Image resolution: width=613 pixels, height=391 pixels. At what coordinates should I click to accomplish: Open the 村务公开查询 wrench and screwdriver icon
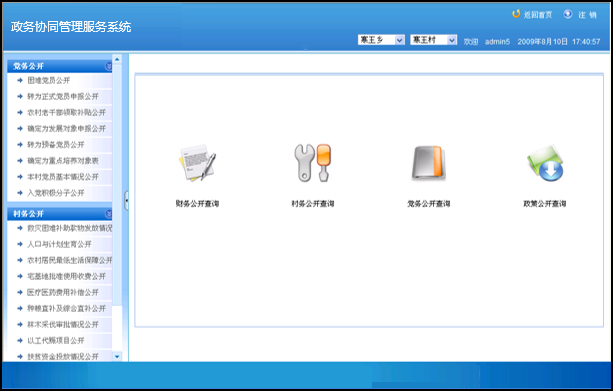coord(313,163)
